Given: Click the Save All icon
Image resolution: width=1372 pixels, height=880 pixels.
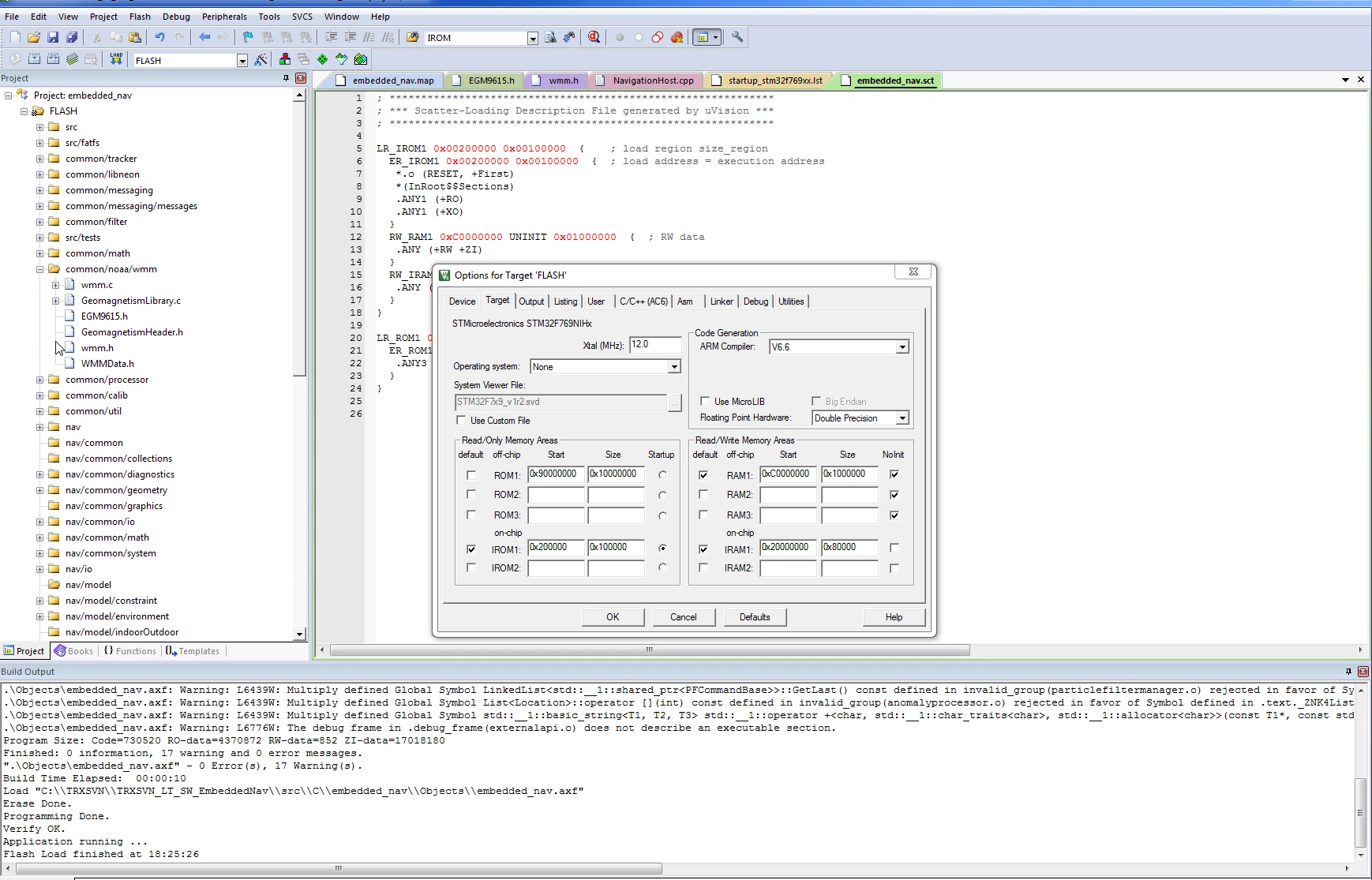Looking at the screenshot, I should 72,37.
